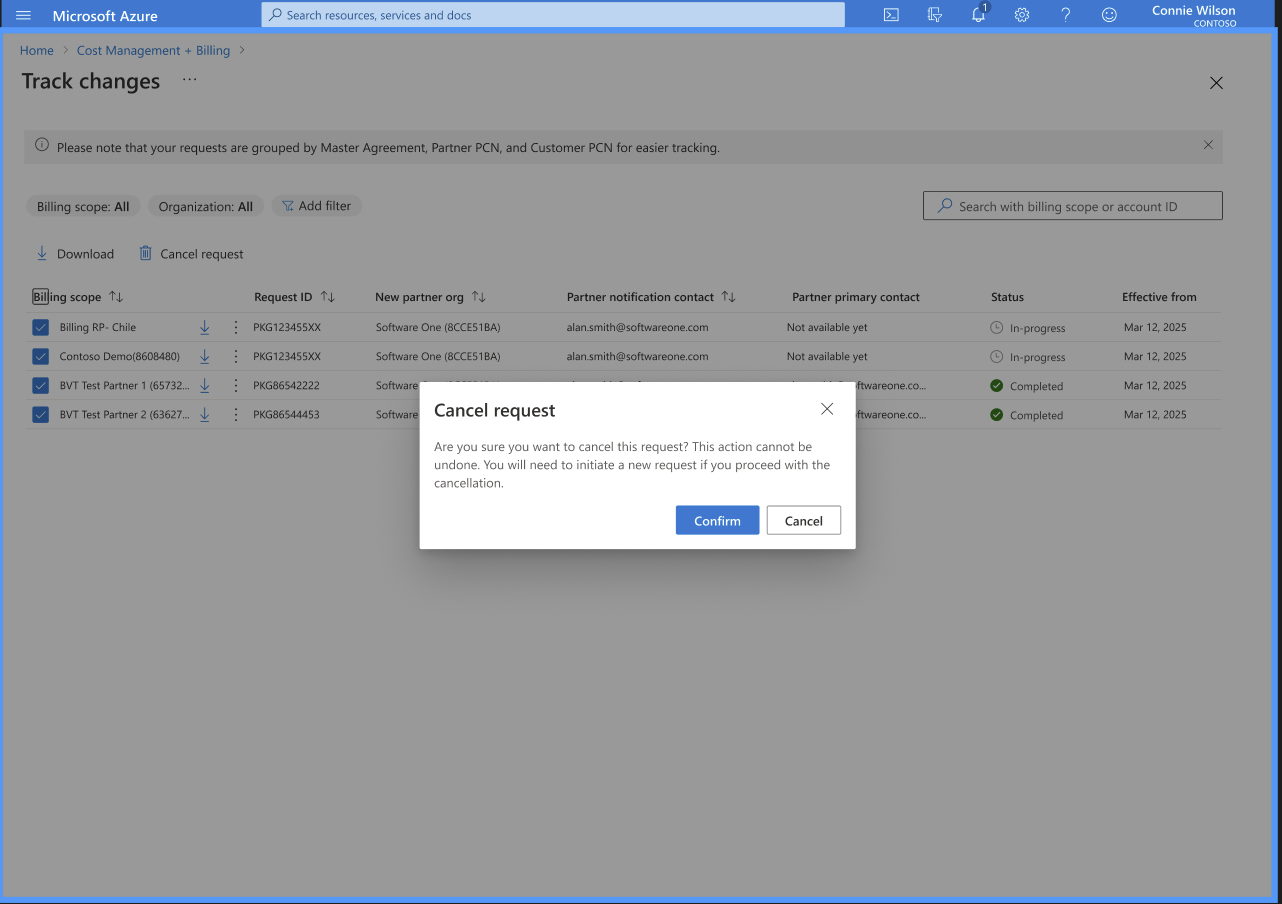The width and height of the screenshot is (1282, 904).
Task: Add a new filter
Action: pos(316,206)
